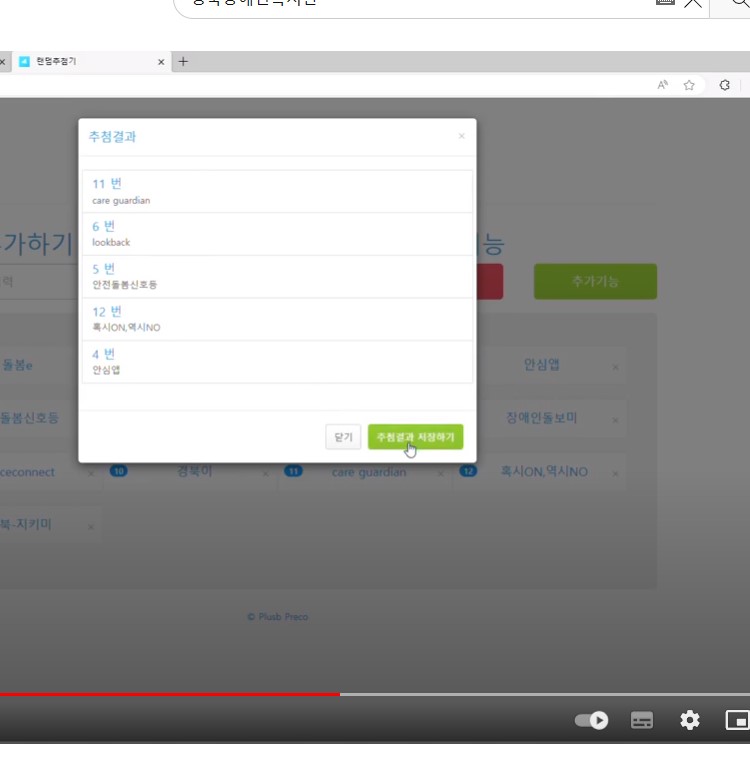The image size is (750, 767).
Task: Open a new browser tab with plus icon
Action: pos(183,62)
